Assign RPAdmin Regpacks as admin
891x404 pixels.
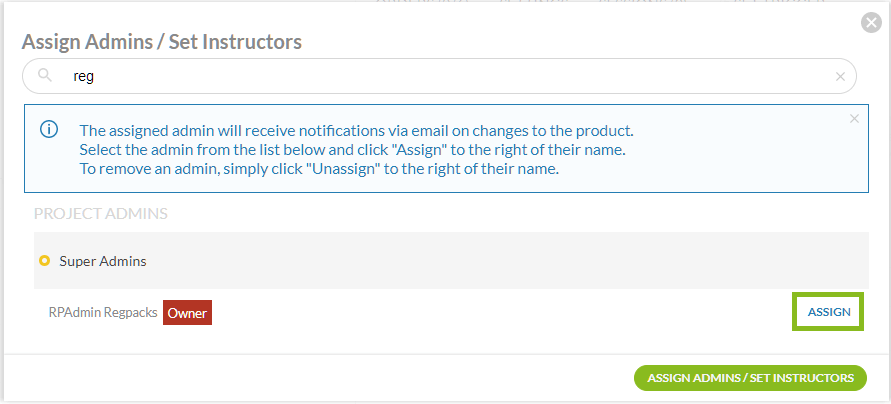tap(829, 312)
